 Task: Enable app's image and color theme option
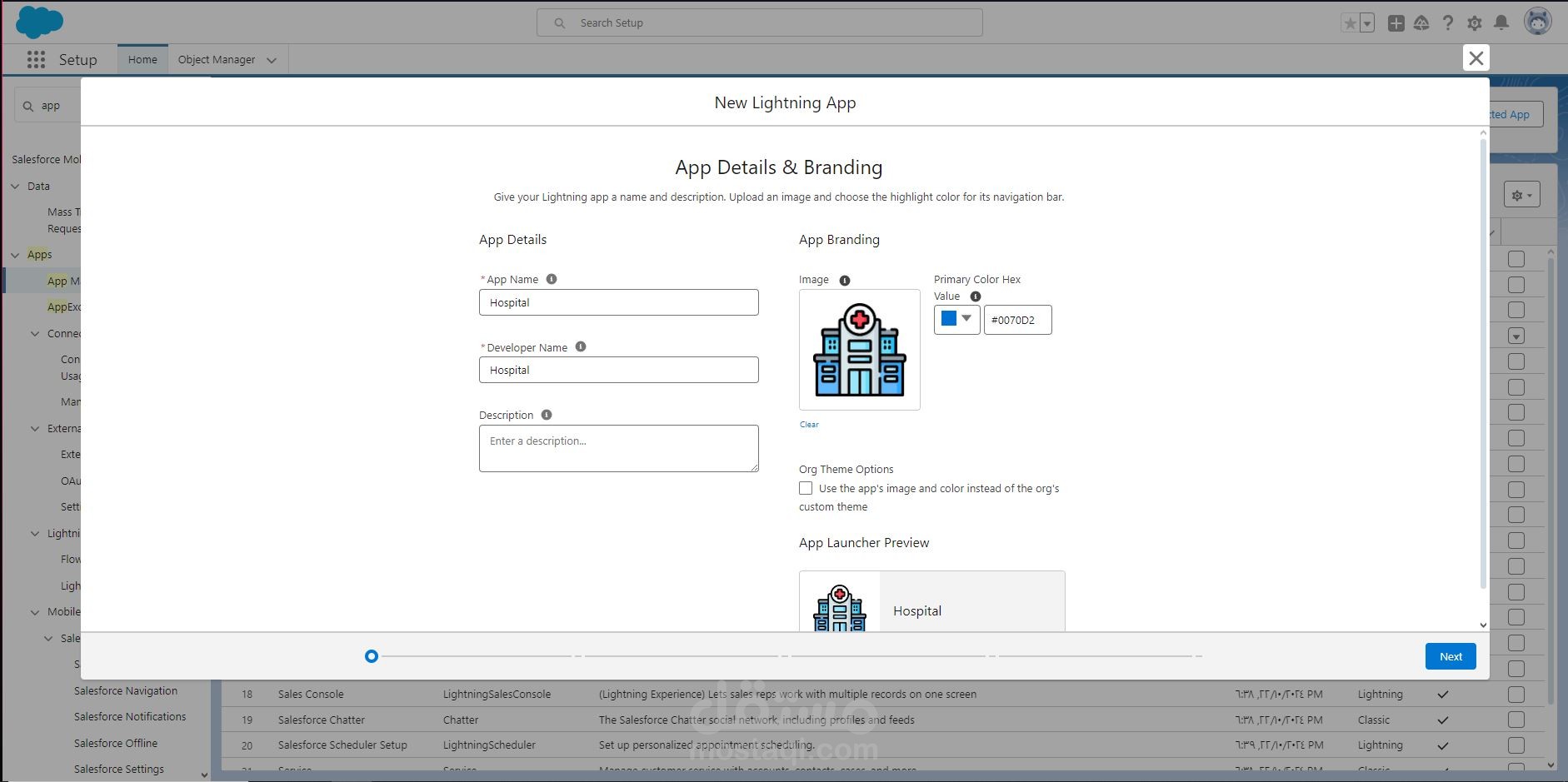(x=806, y=488)
